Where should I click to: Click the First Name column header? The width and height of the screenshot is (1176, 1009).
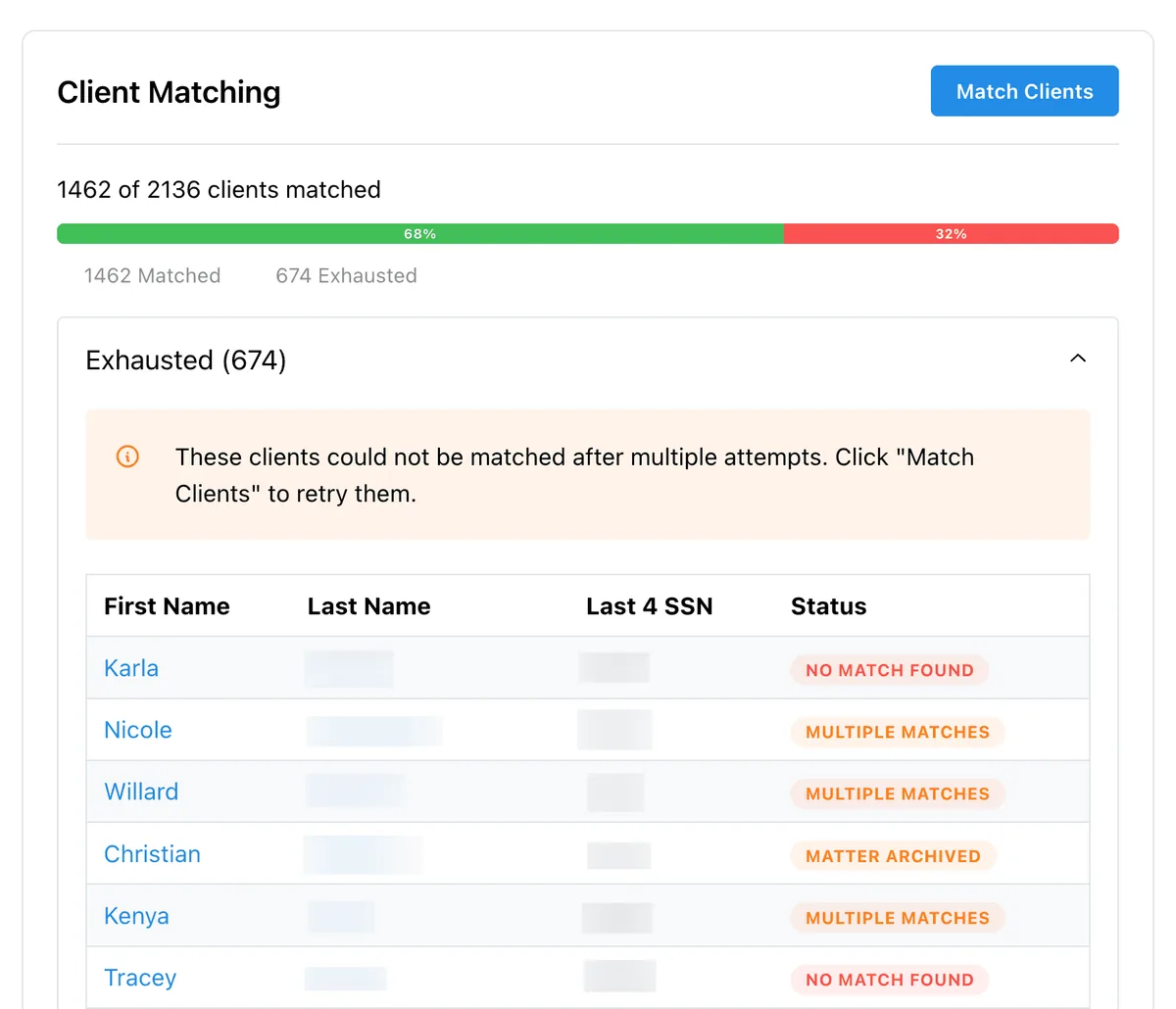(167, 605)
